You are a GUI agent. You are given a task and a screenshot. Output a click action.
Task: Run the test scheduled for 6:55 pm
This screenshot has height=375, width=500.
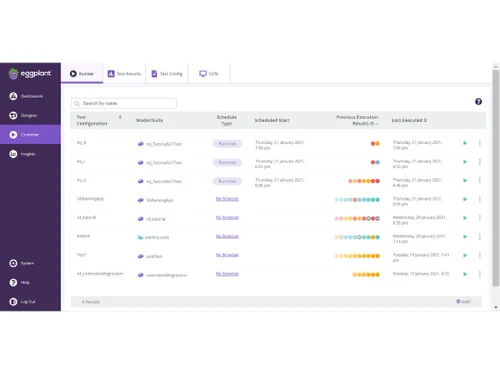tap(465, 162)
